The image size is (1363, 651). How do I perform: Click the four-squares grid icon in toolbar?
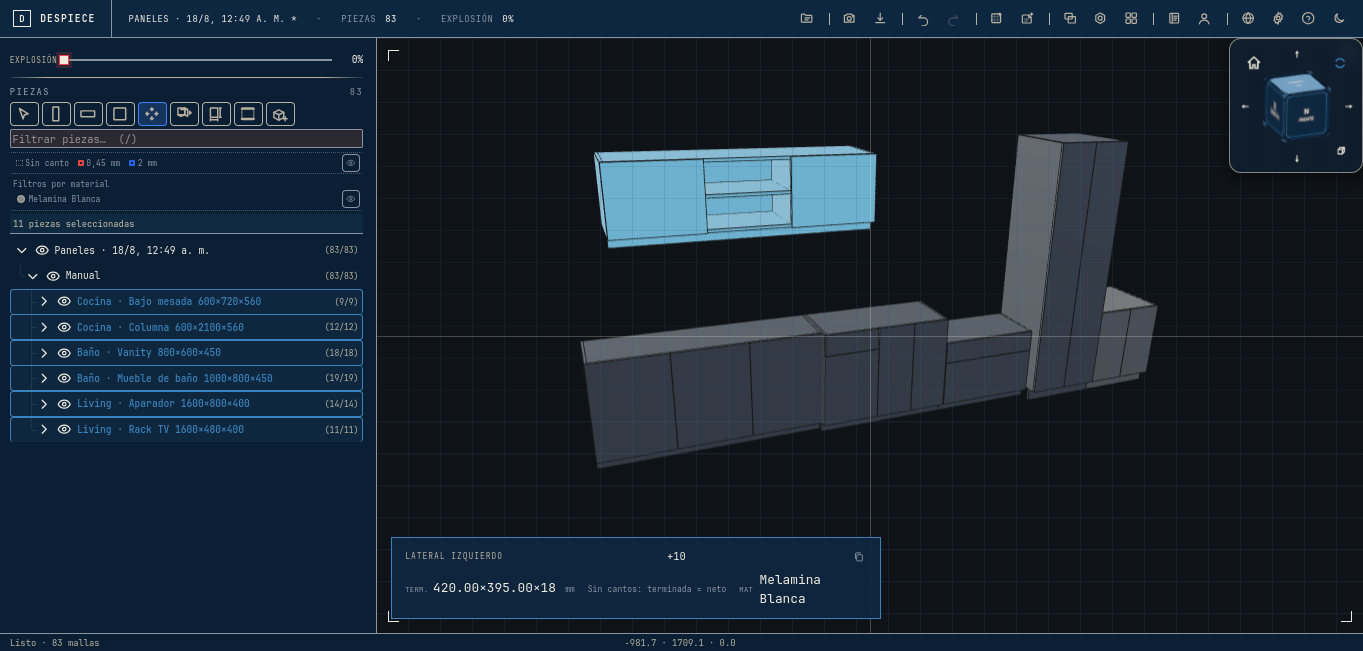pos(1131,18)
